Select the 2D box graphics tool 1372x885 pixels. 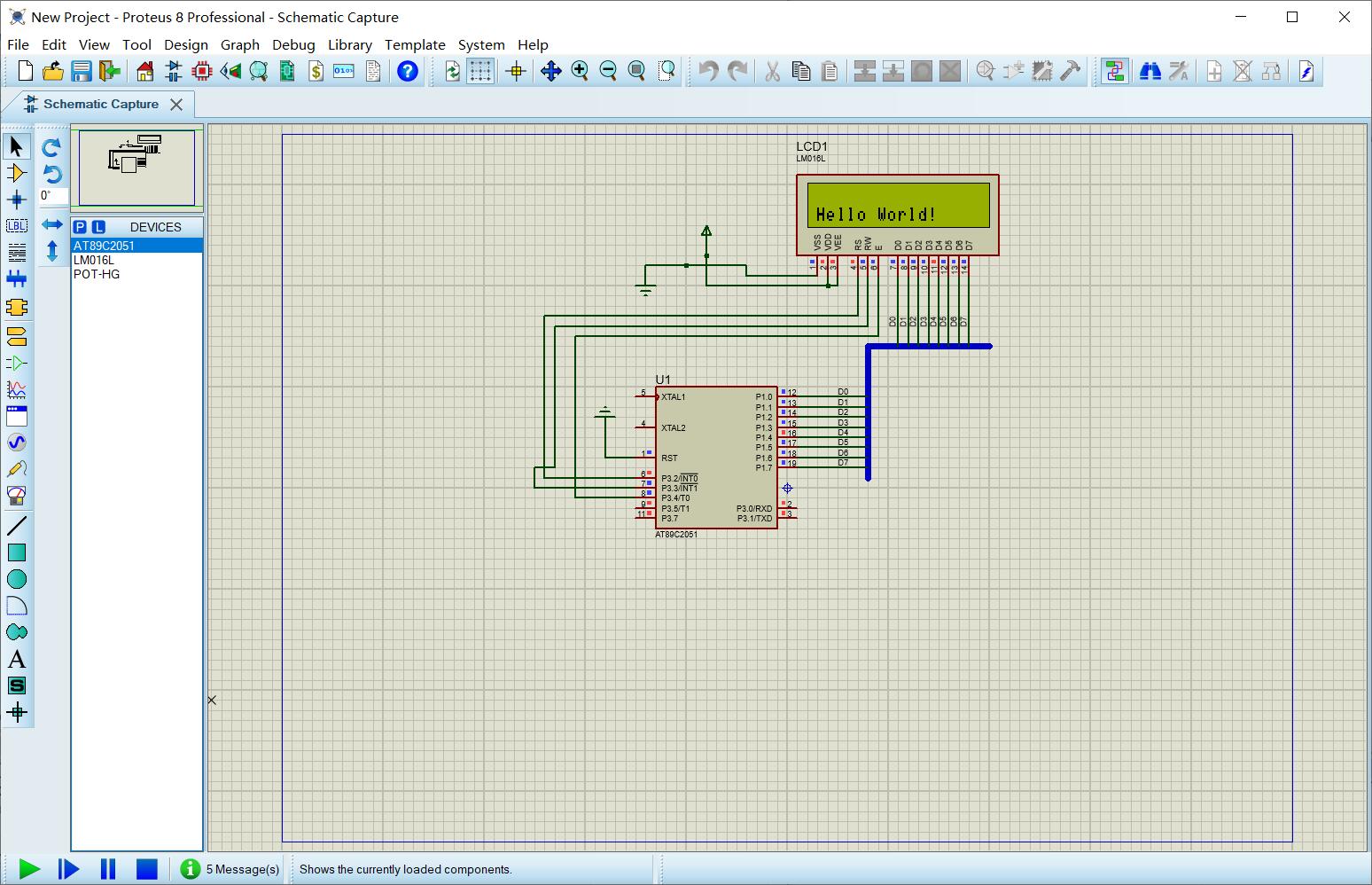pyautogui.click(x=17, y=552)
